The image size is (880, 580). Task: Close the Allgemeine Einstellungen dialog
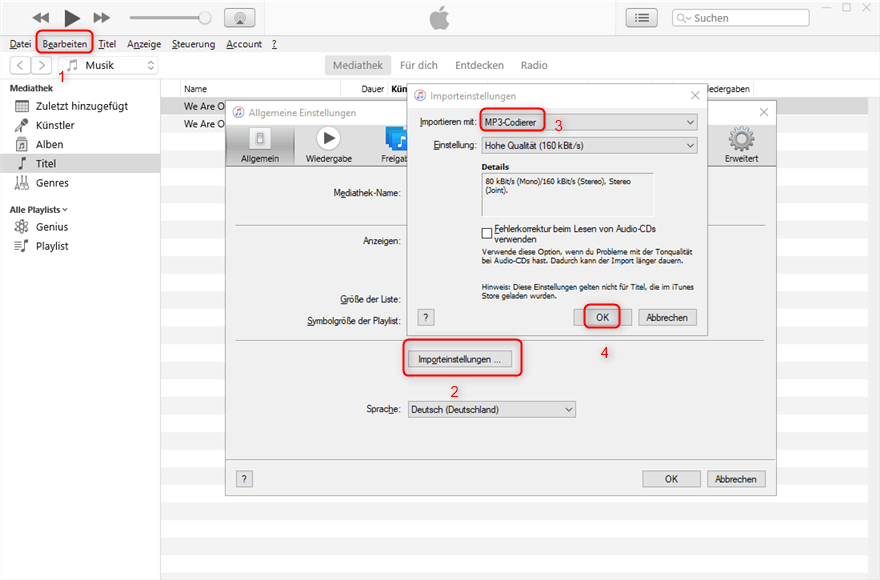pos(764,112)
